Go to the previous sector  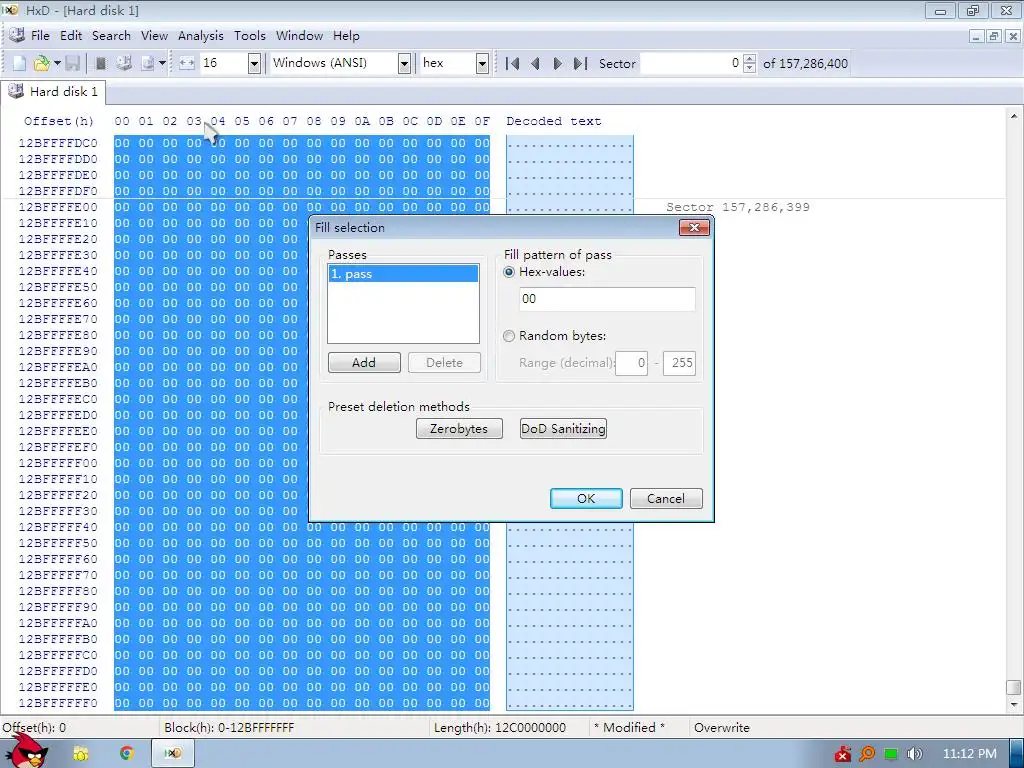536,63
